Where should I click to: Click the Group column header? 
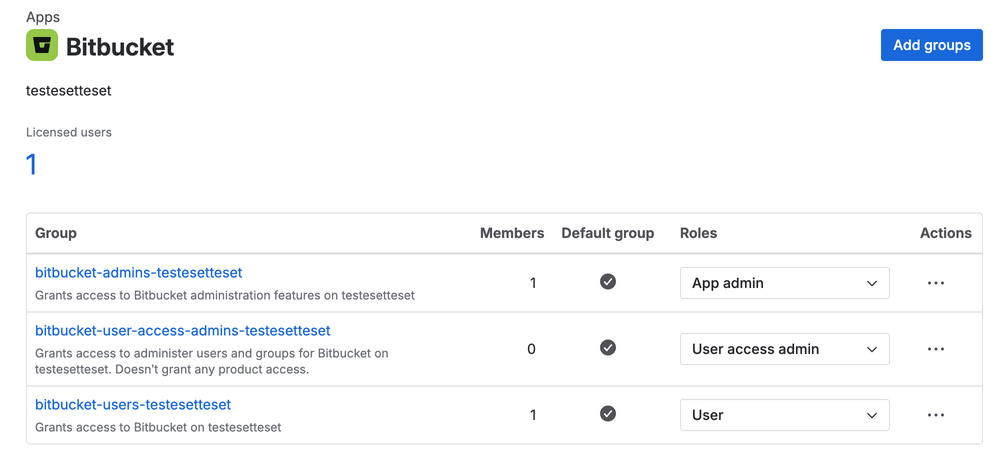(56, 233)
